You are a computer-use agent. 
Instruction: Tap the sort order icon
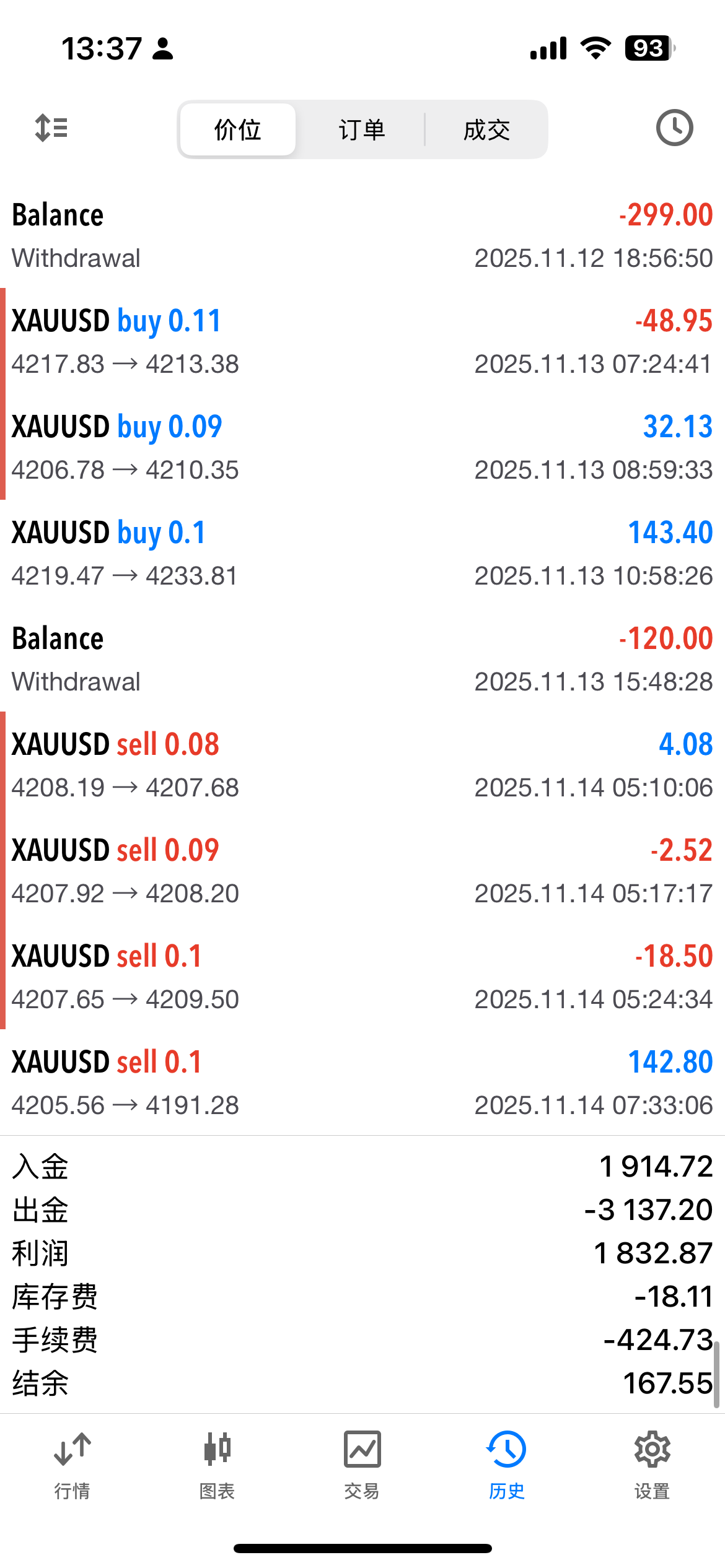(51, 128)
